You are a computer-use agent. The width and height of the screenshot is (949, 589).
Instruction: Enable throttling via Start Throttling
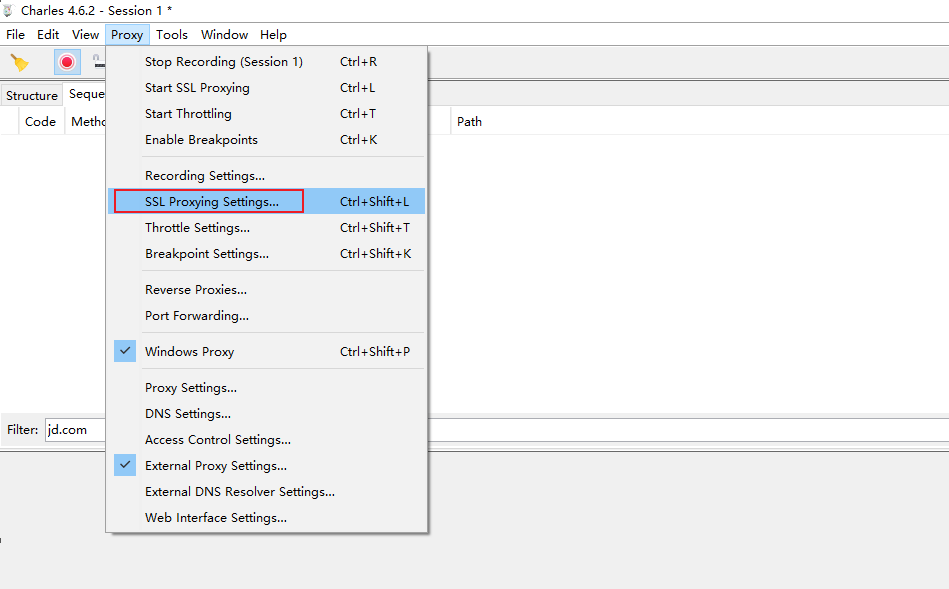tap(188, 114)
